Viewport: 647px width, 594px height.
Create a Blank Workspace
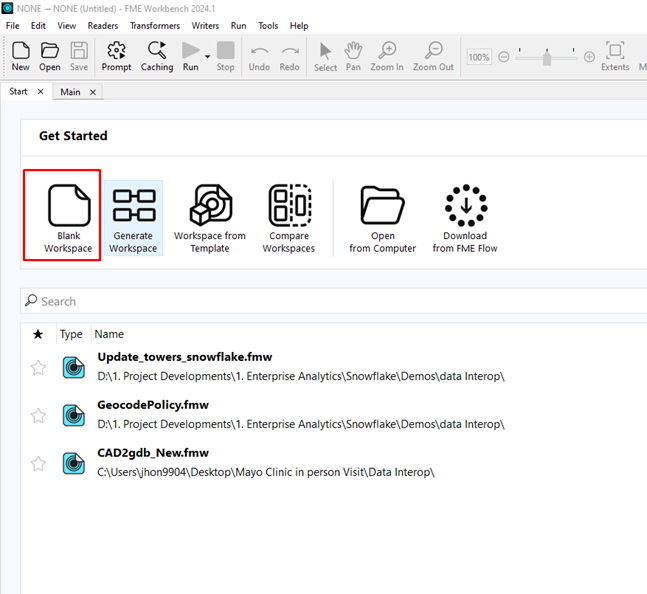coord(68,217)
